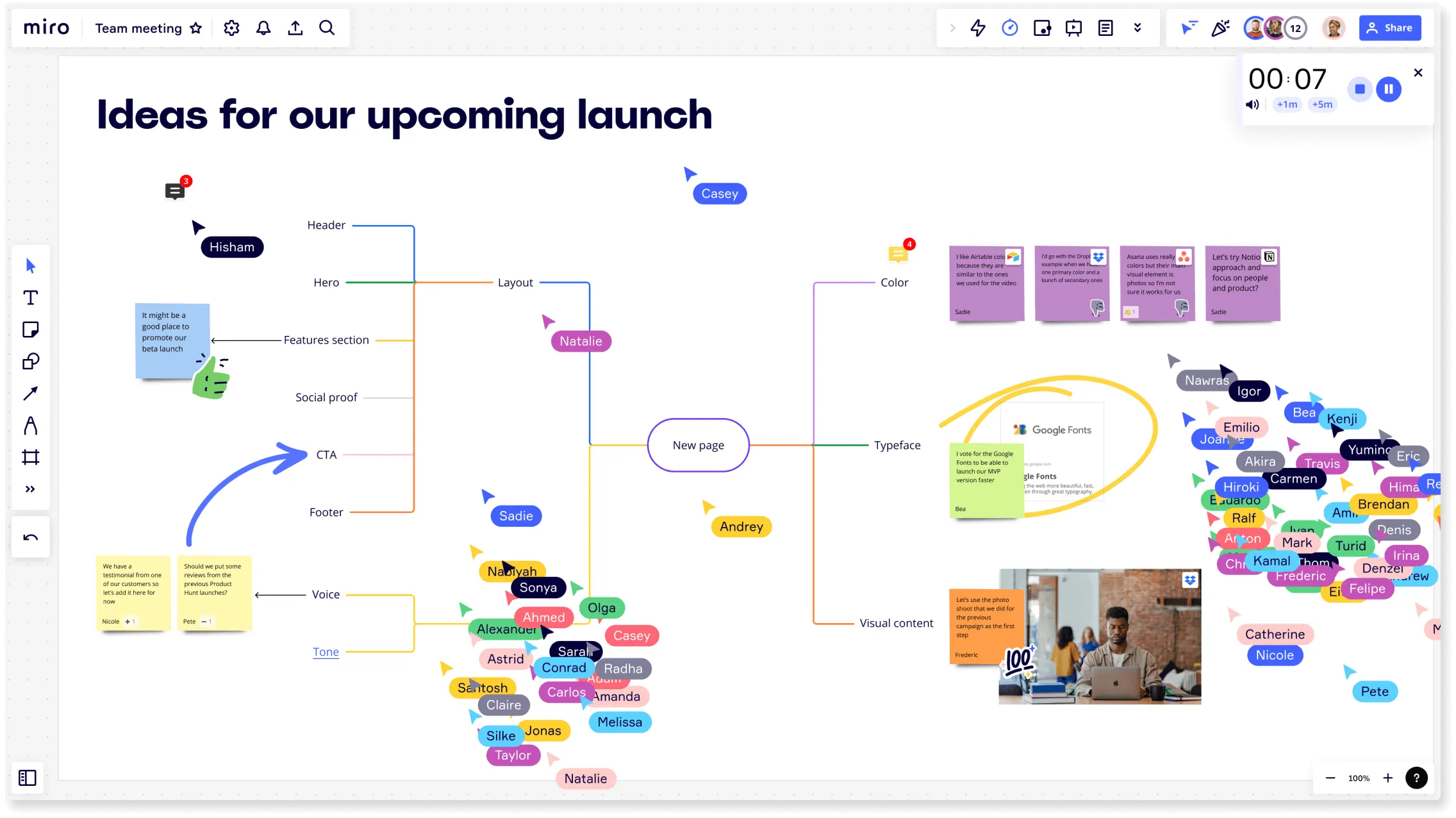Viewport: 1456px width, 818px height.
Task: Click the Miro home logo
Action: (46, 27)
